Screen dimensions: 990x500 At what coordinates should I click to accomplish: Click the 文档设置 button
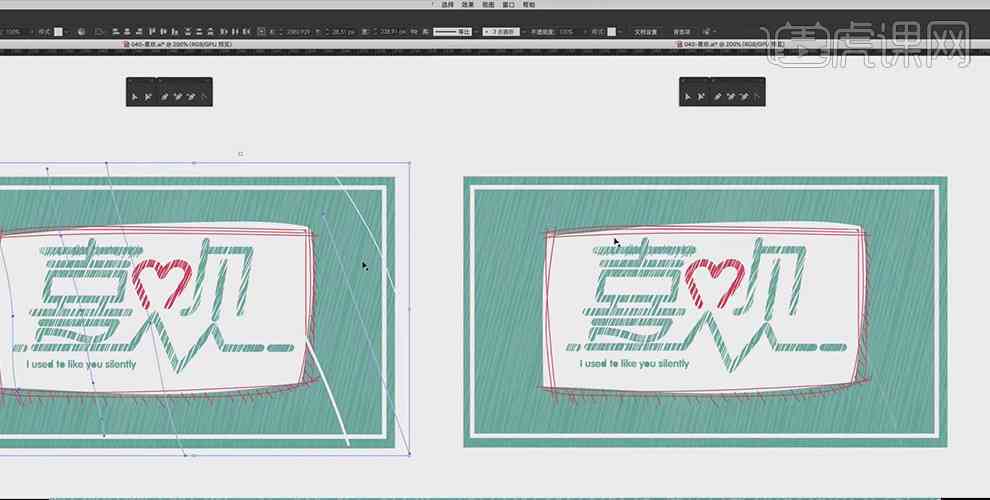(x=645, y=32)
